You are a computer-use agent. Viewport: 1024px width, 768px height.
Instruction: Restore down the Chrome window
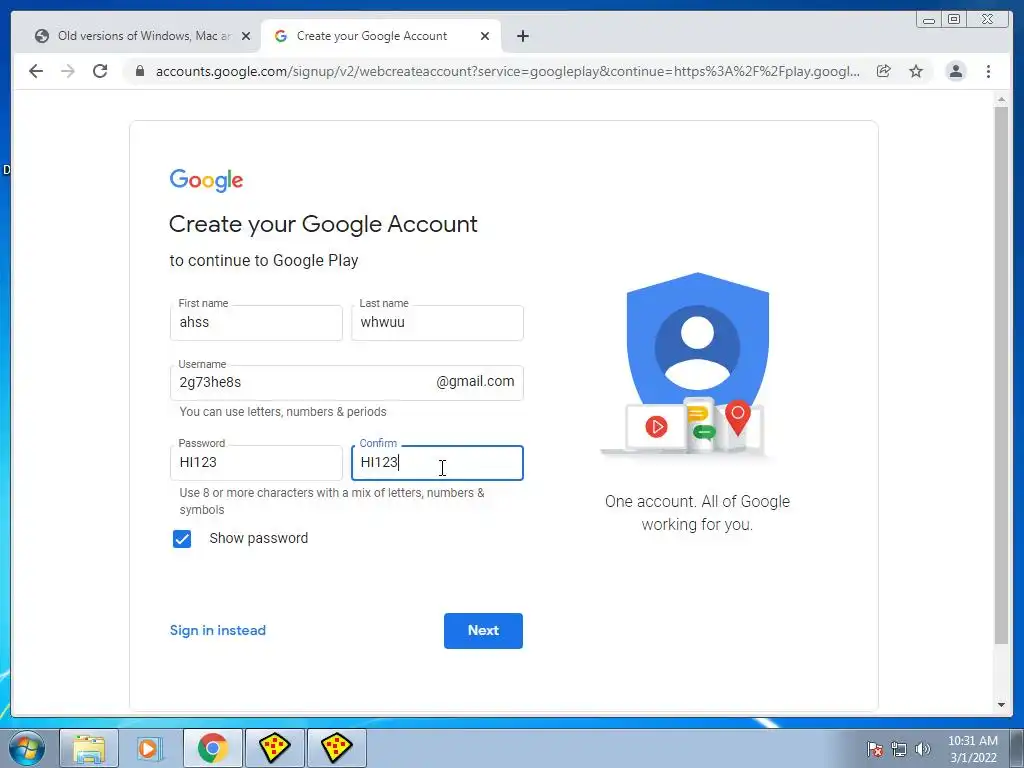click(x=953, y=20)
